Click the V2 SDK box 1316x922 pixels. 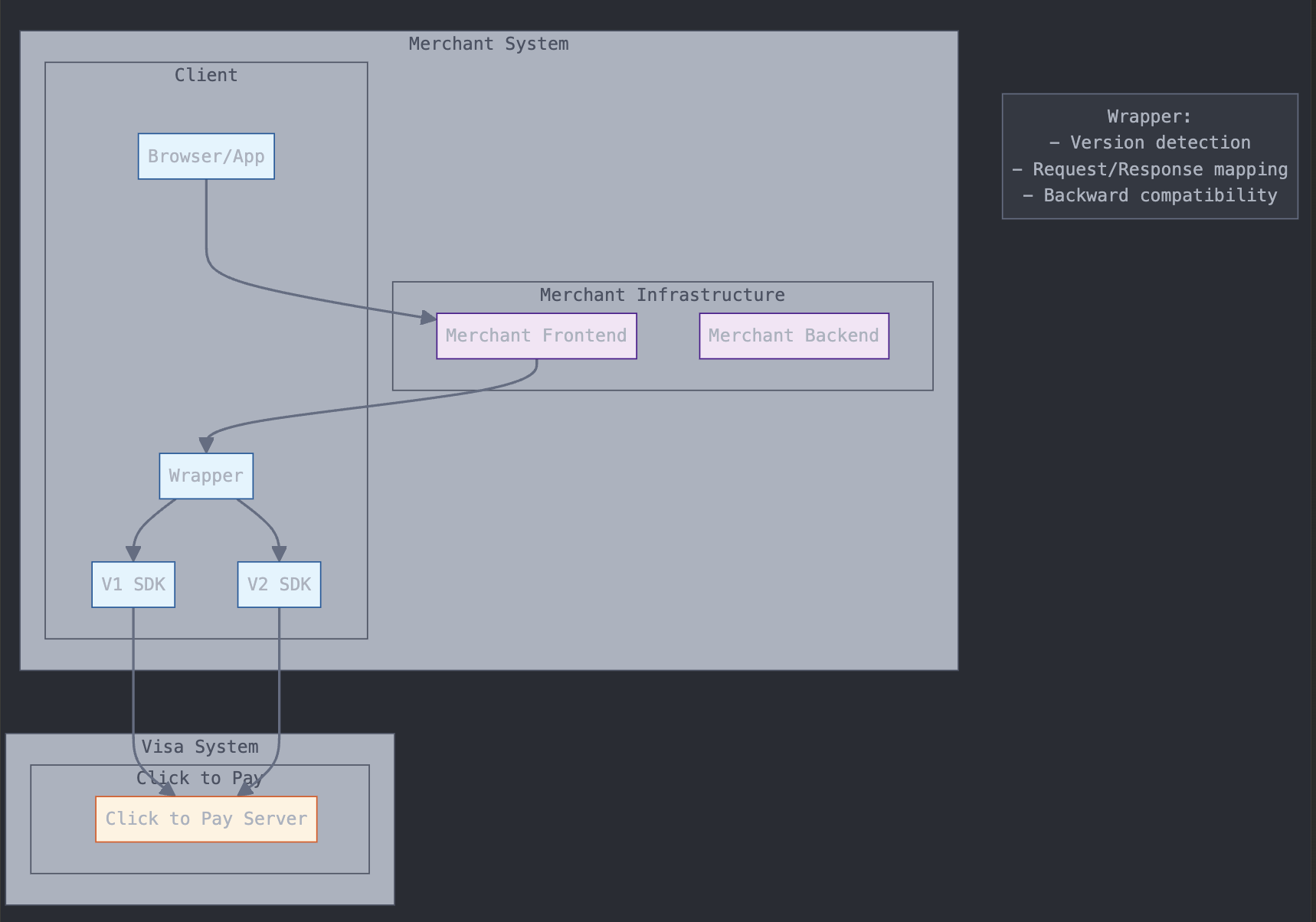pos(279,584)
